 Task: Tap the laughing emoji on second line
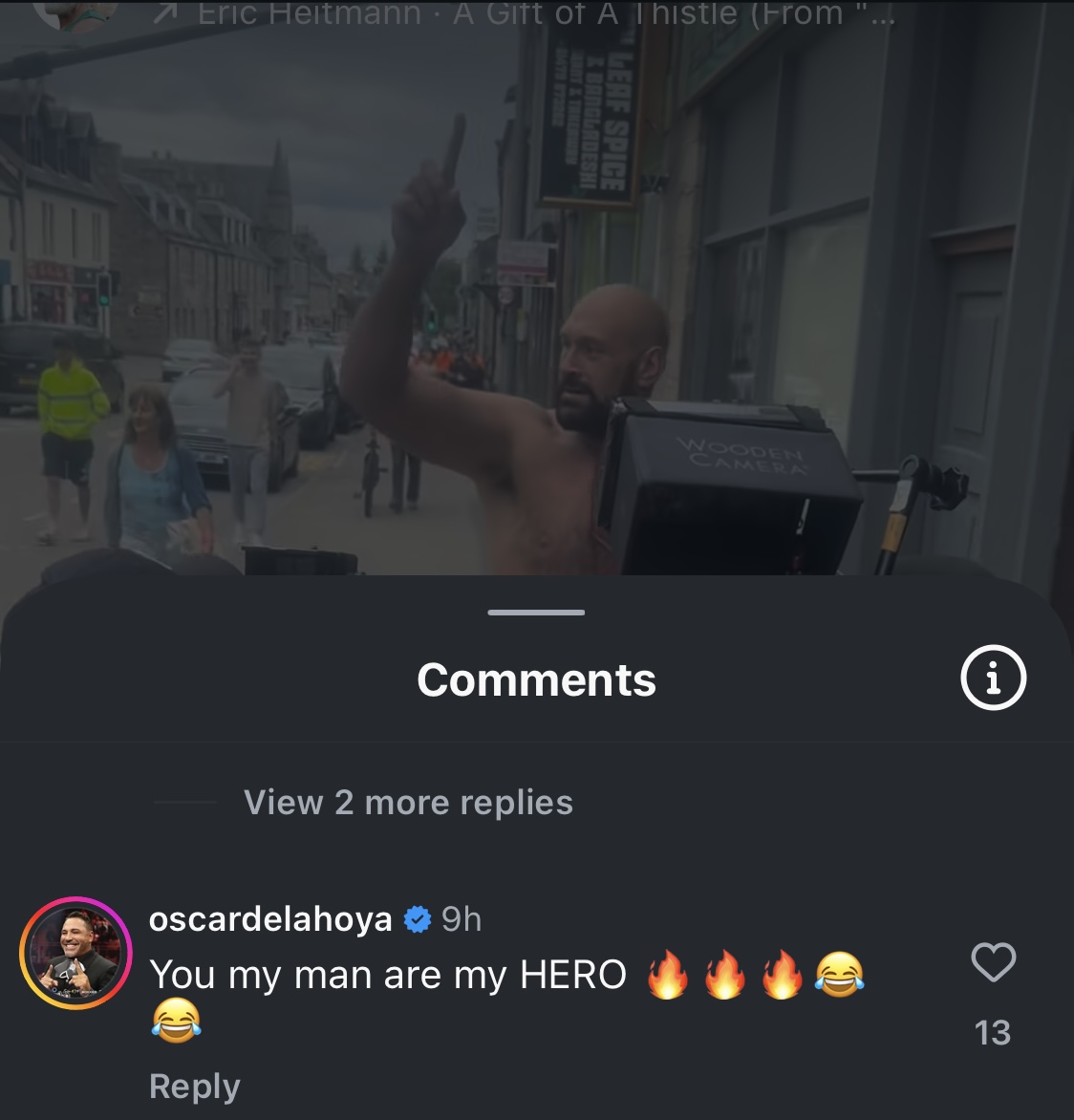[176, 1020]
